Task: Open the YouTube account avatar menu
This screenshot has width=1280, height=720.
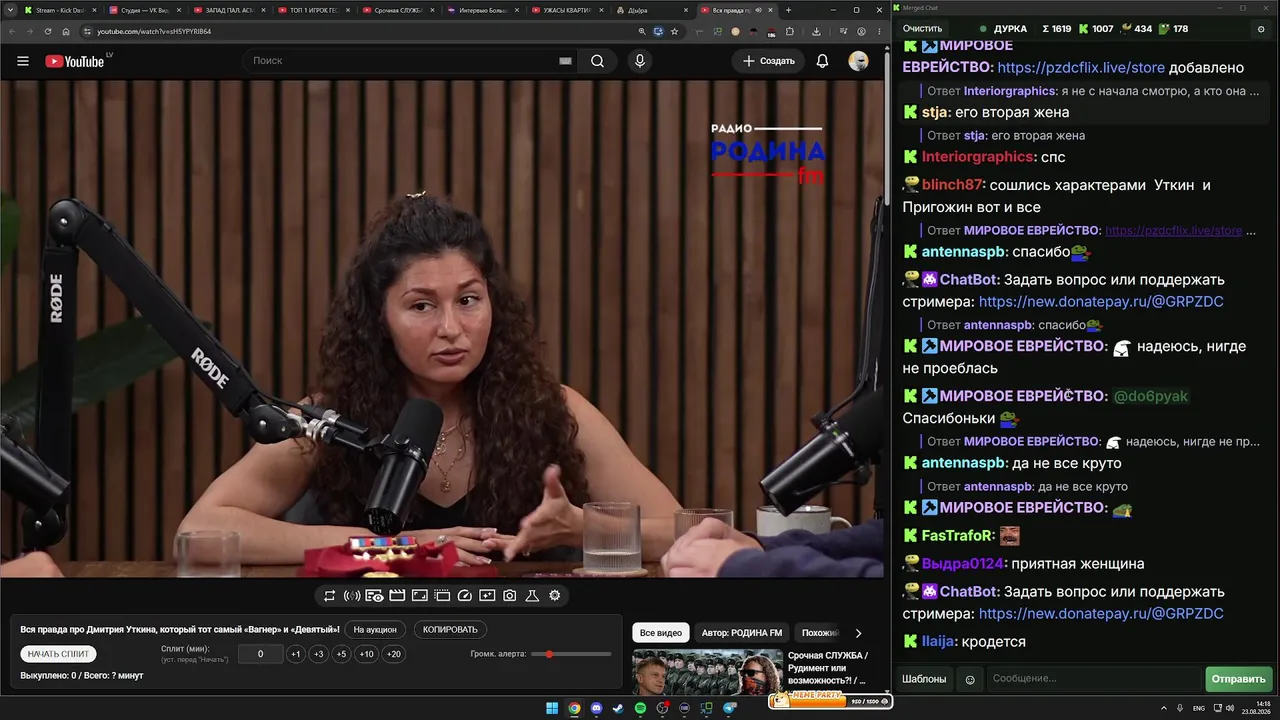Action: [x=858, y=61]
